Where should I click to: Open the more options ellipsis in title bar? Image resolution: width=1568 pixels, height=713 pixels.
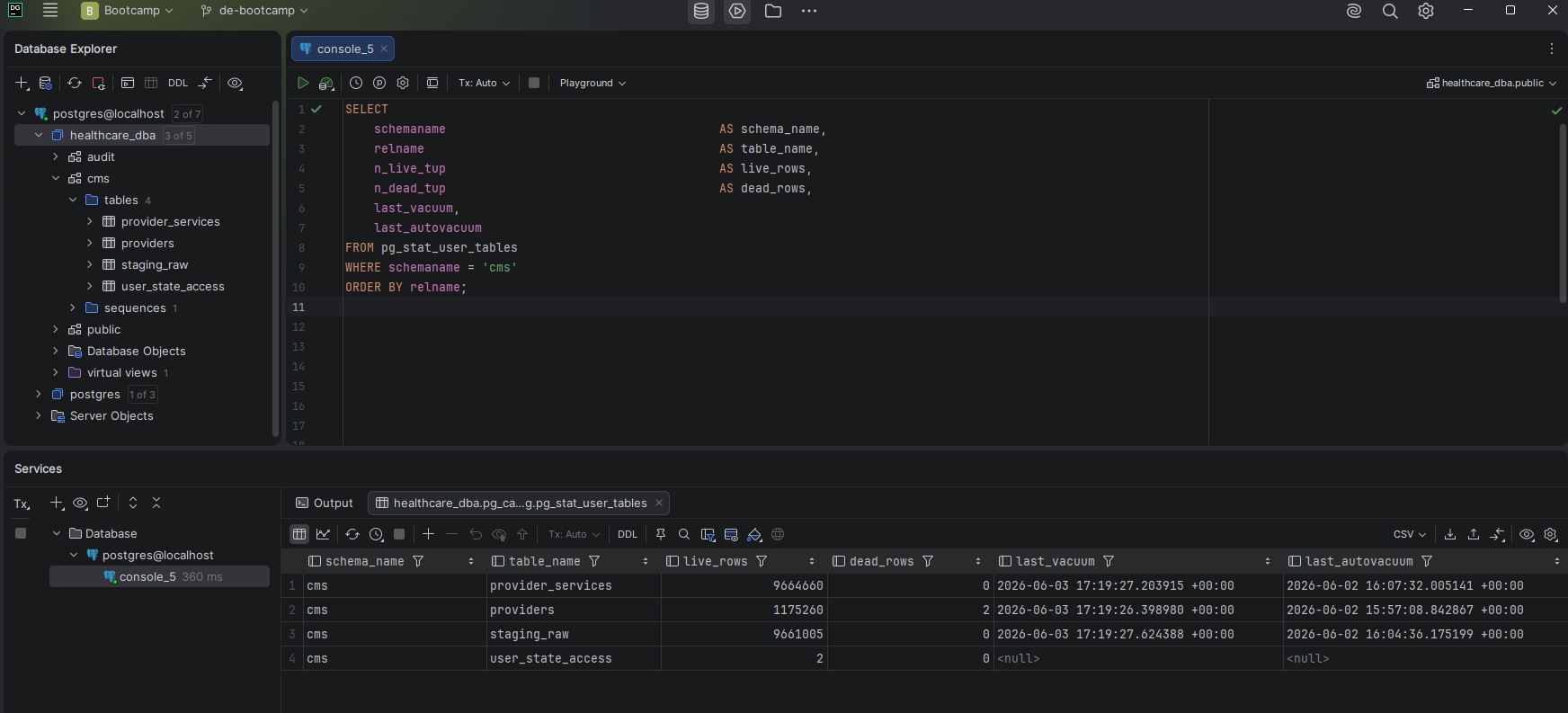[809, 11]
